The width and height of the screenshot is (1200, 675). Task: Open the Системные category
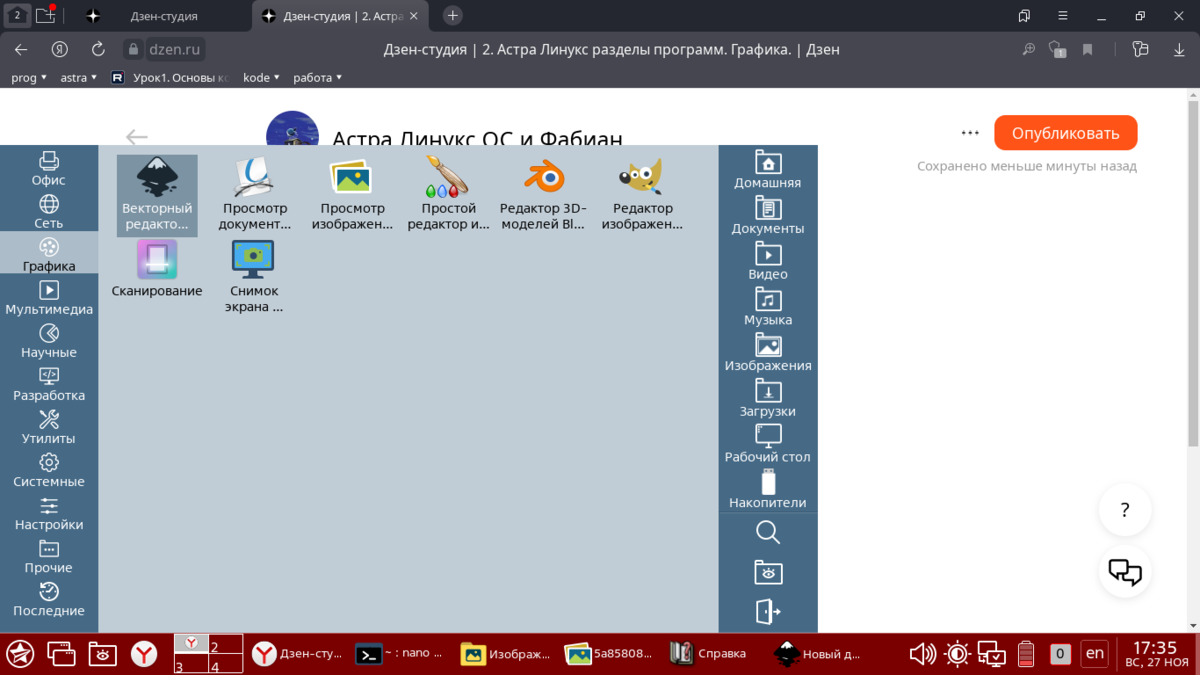pyautogui.click(x=49, y=469)
